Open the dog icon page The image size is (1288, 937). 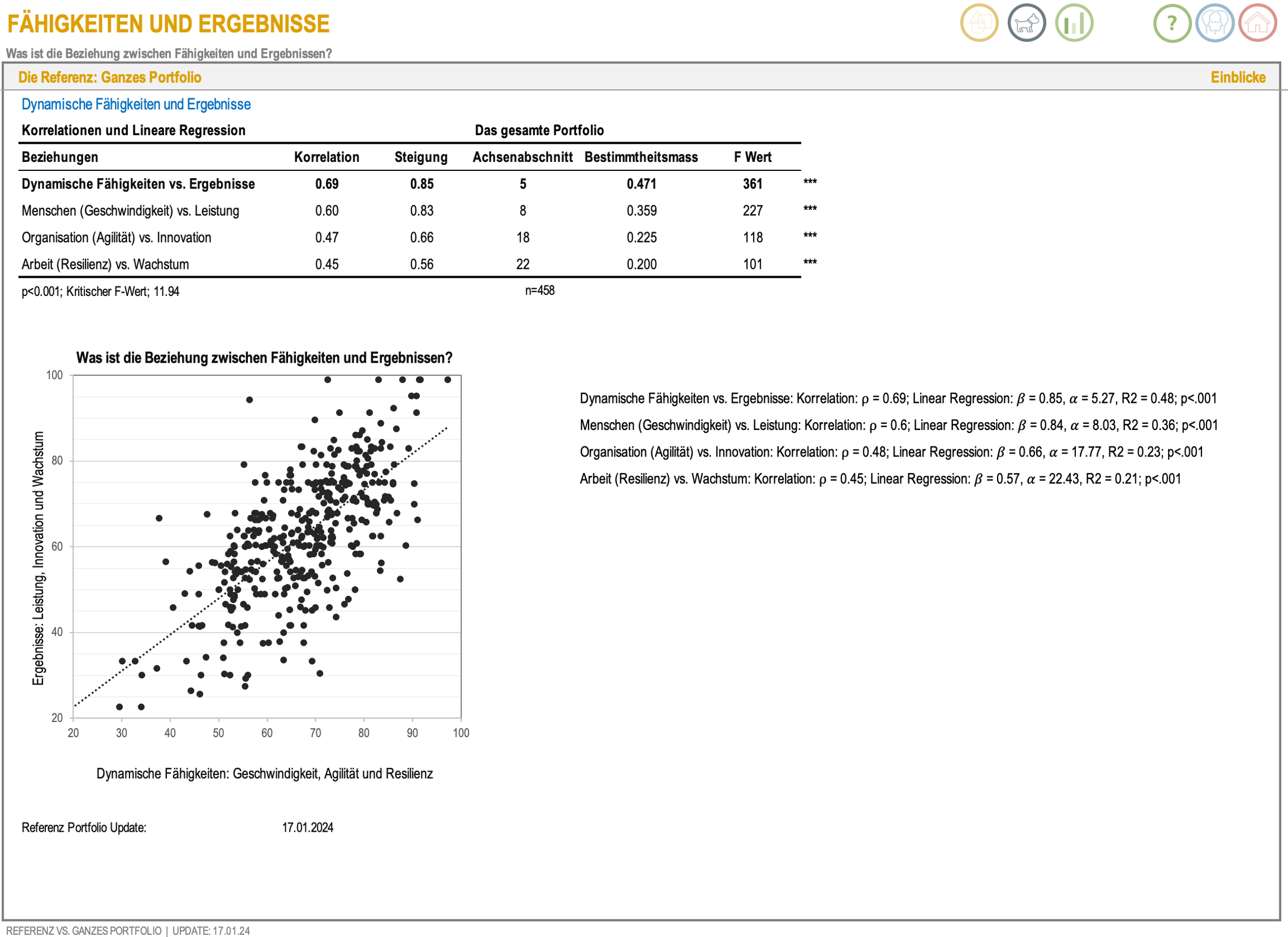[x=1027, y=23]
